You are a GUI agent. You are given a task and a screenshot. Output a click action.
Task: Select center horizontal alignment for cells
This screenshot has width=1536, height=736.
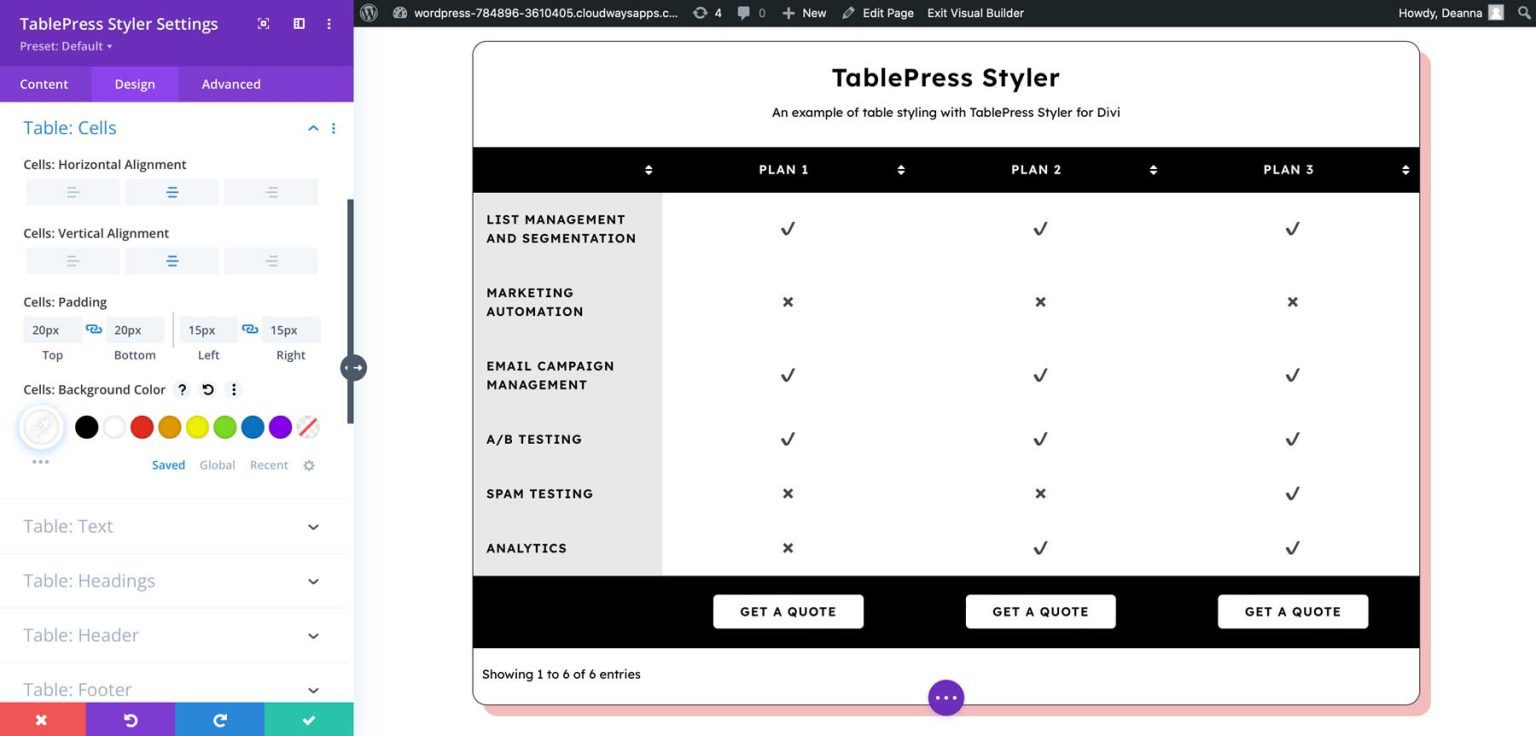[x=171, y=191]
